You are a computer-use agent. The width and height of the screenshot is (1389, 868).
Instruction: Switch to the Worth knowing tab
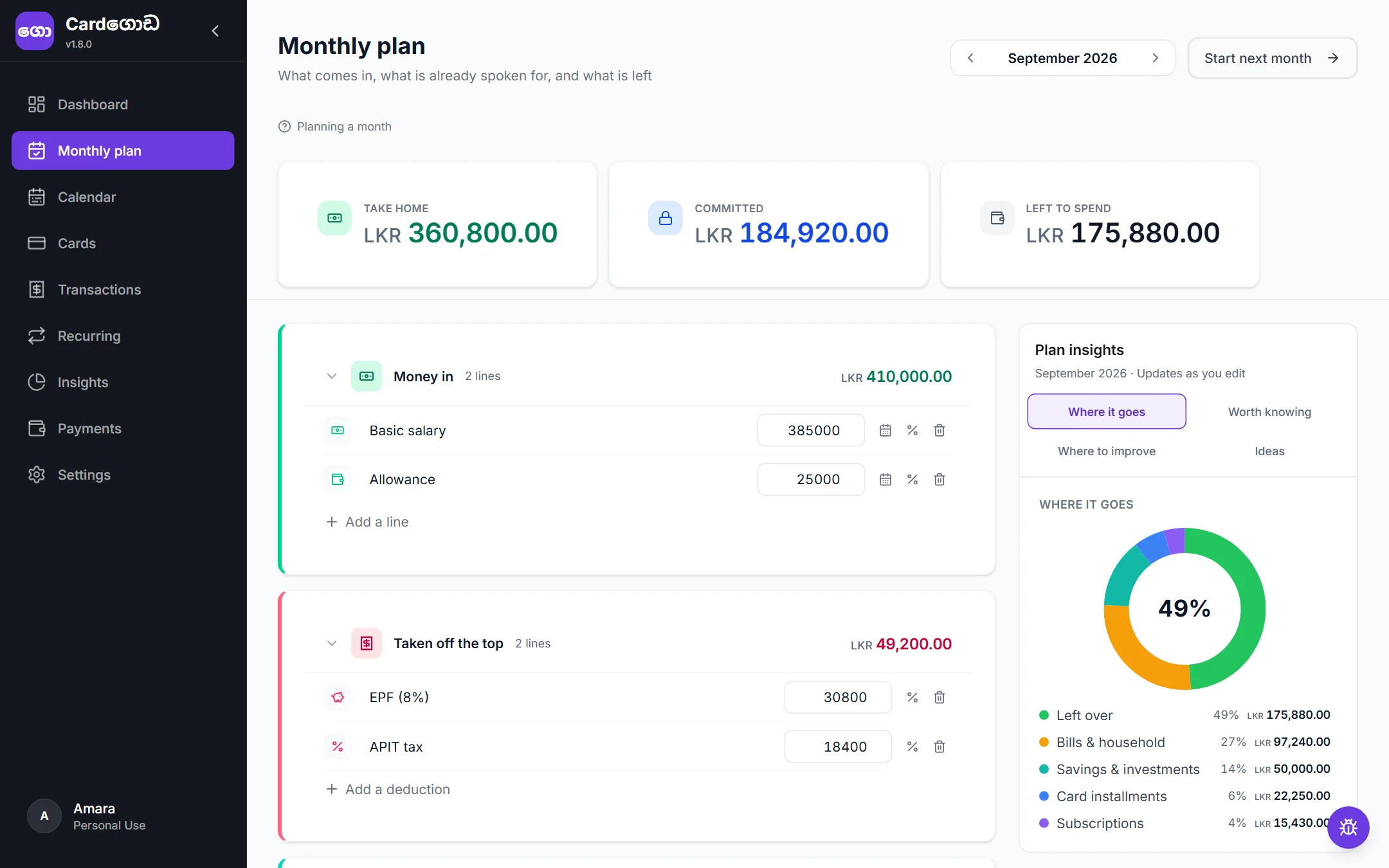pos(1269,411)
